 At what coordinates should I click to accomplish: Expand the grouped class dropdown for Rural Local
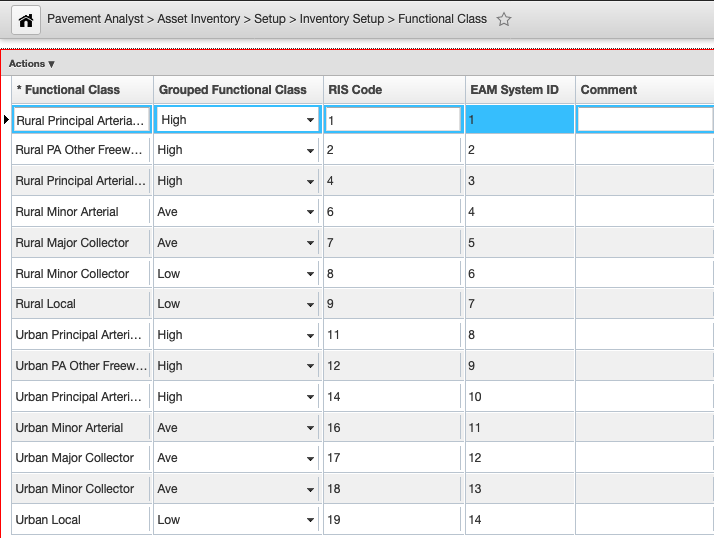coord(311,304)
